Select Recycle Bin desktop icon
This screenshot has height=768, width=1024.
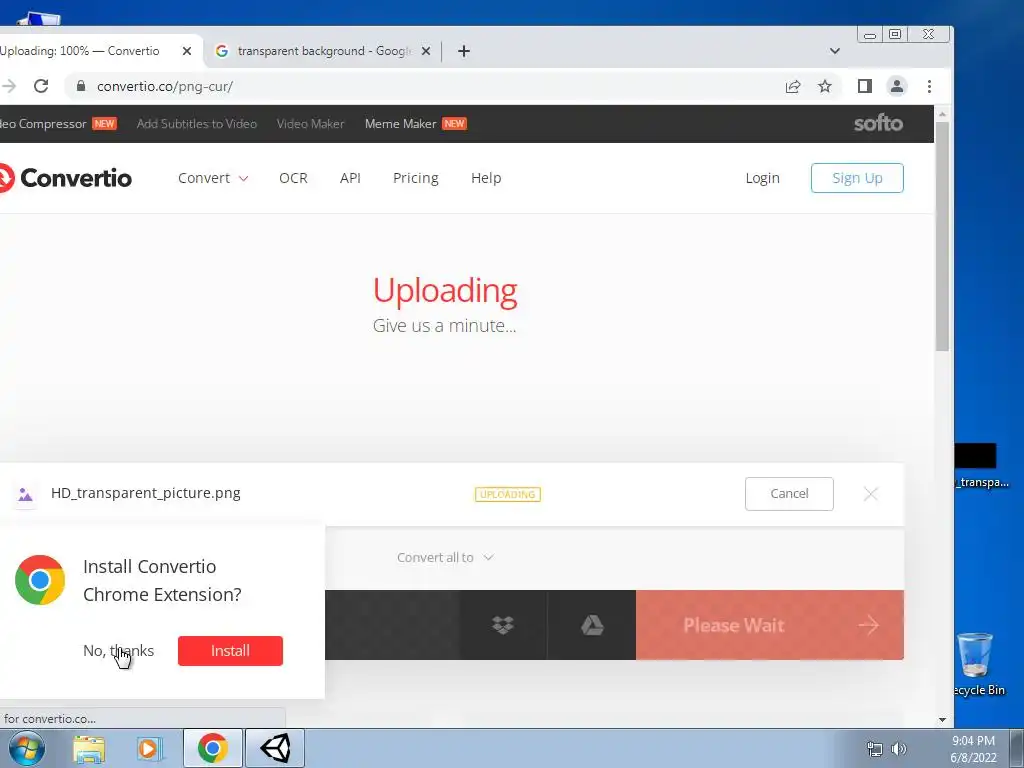(978, 665)
